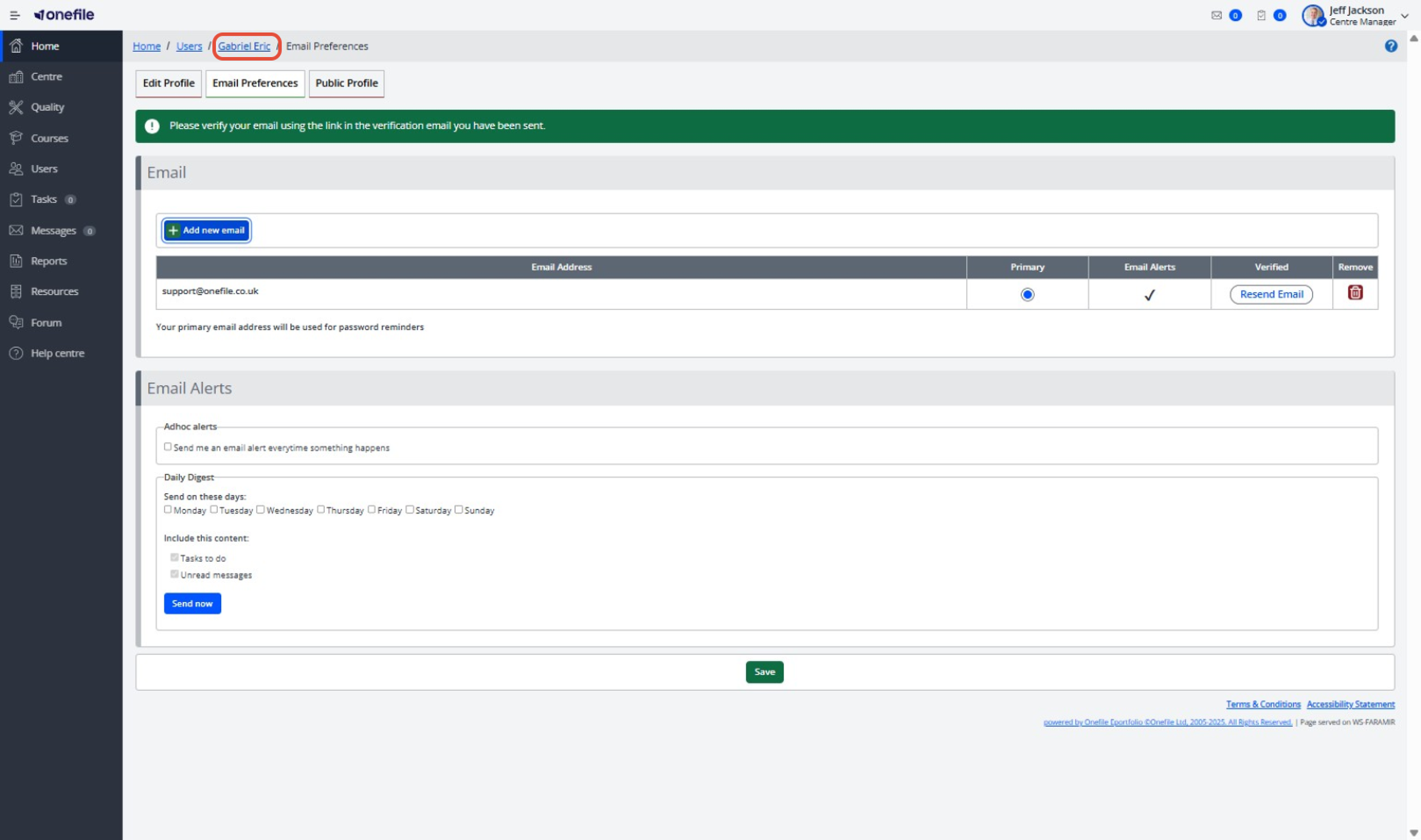
Task: Expand the Jeff Jackson account dropdown
Action: pos(1405,15)
